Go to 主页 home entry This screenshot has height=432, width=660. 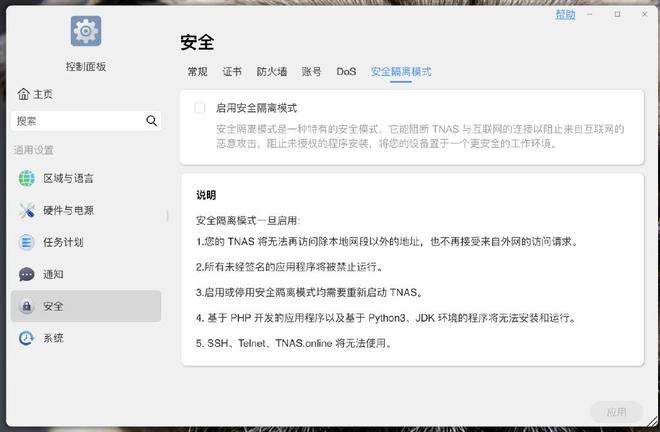35,94
